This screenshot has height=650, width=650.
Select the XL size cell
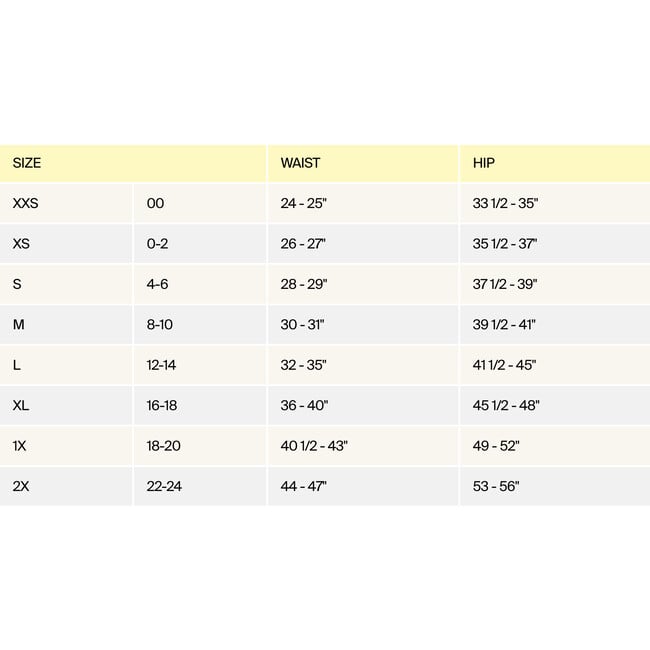(x=21, y=406)
